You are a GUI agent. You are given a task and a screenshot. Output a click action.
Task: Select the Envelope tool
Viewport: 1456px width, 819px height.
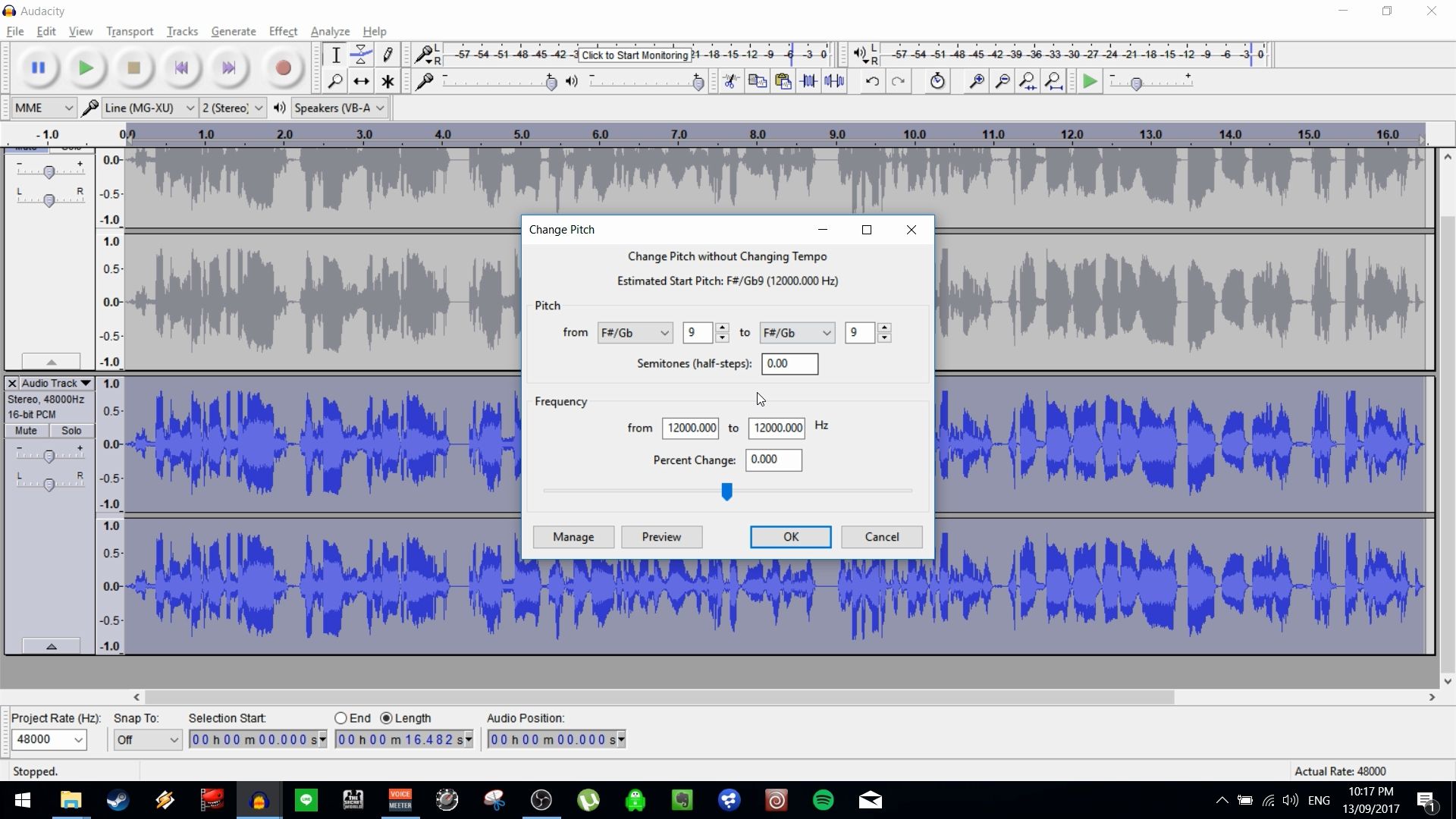362,54
